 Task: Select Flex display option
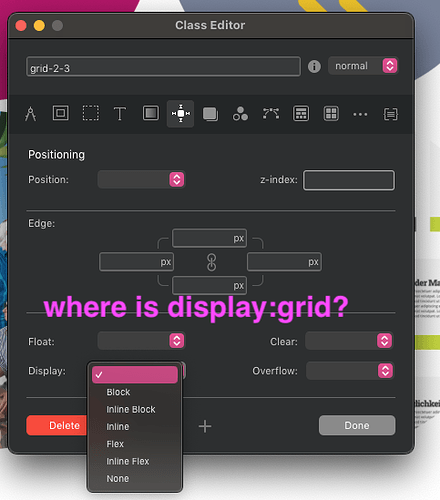pos(135,444)
